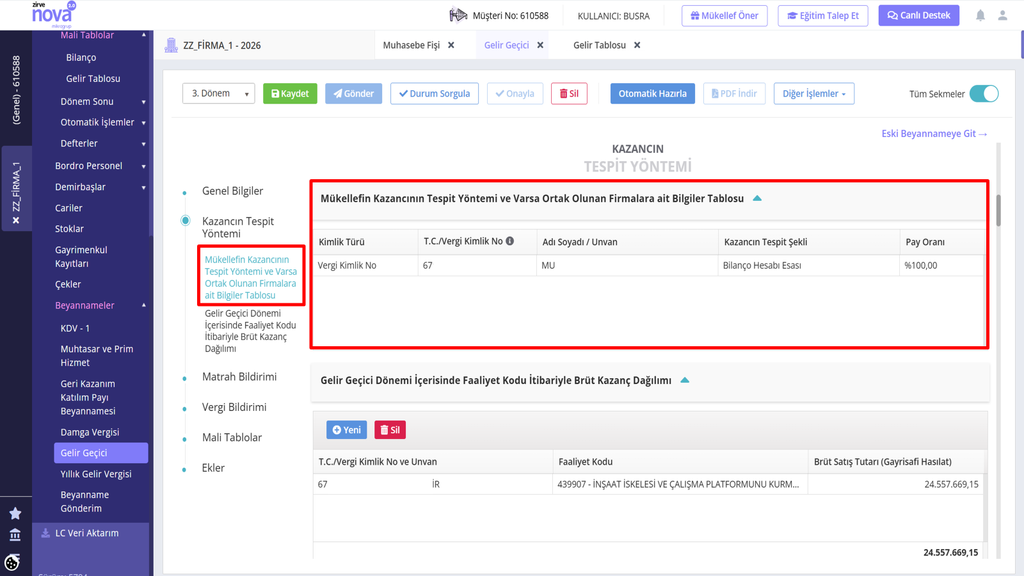Open LC Veri Aktarım in sidebar
Screen dimensions: 1024x576
click(x=87, y=533)
